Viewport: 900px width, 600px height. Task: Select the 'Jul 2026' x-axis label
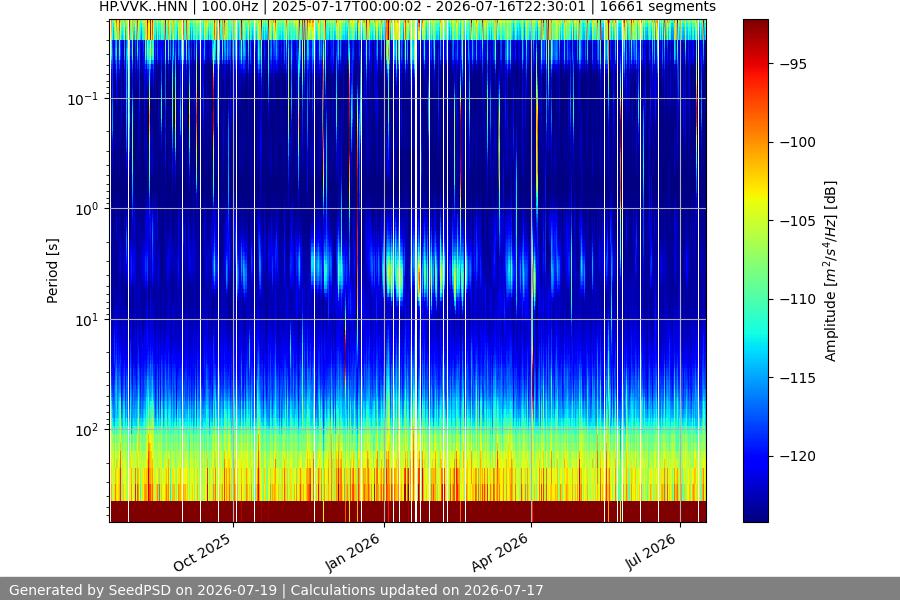pyautogui.click(x=650, y=552)
